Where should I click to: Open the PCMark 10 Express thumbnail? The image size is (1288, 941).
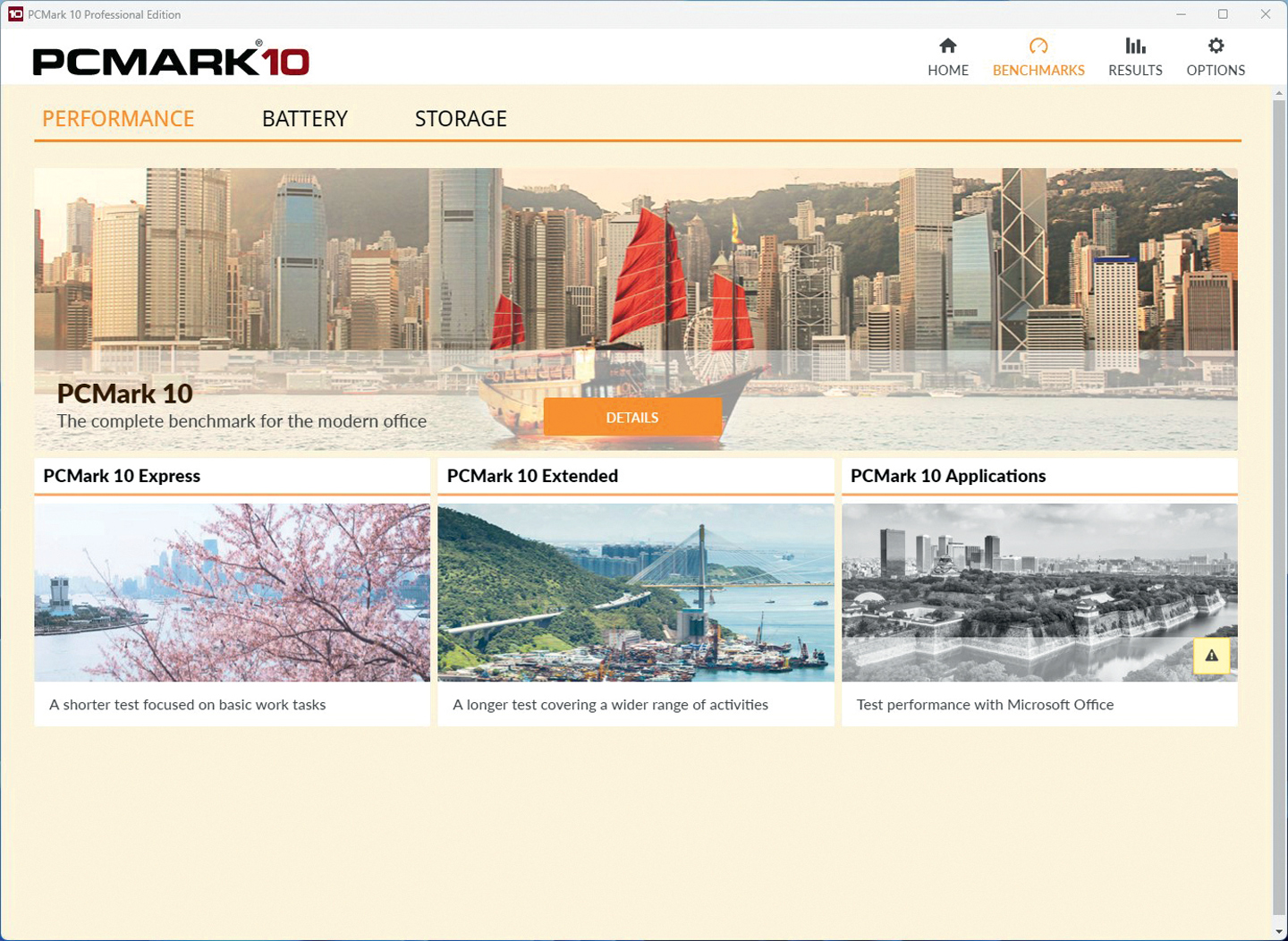click(x=233, y=592)
